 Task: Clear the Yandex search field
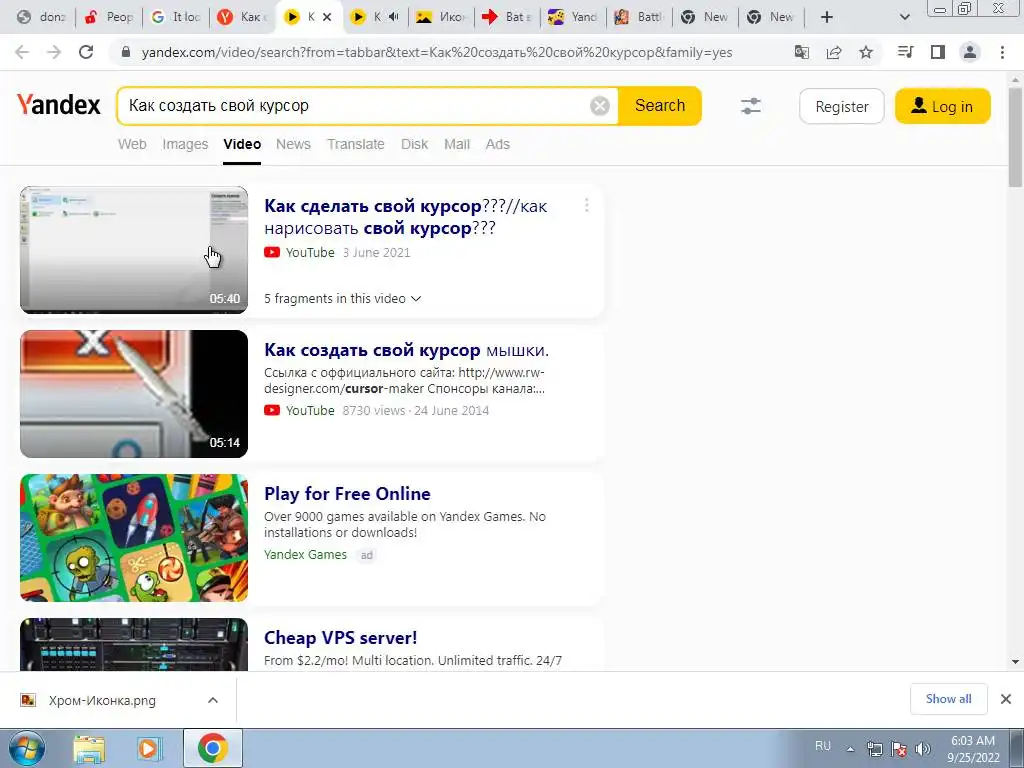click(x=600, y=106)
